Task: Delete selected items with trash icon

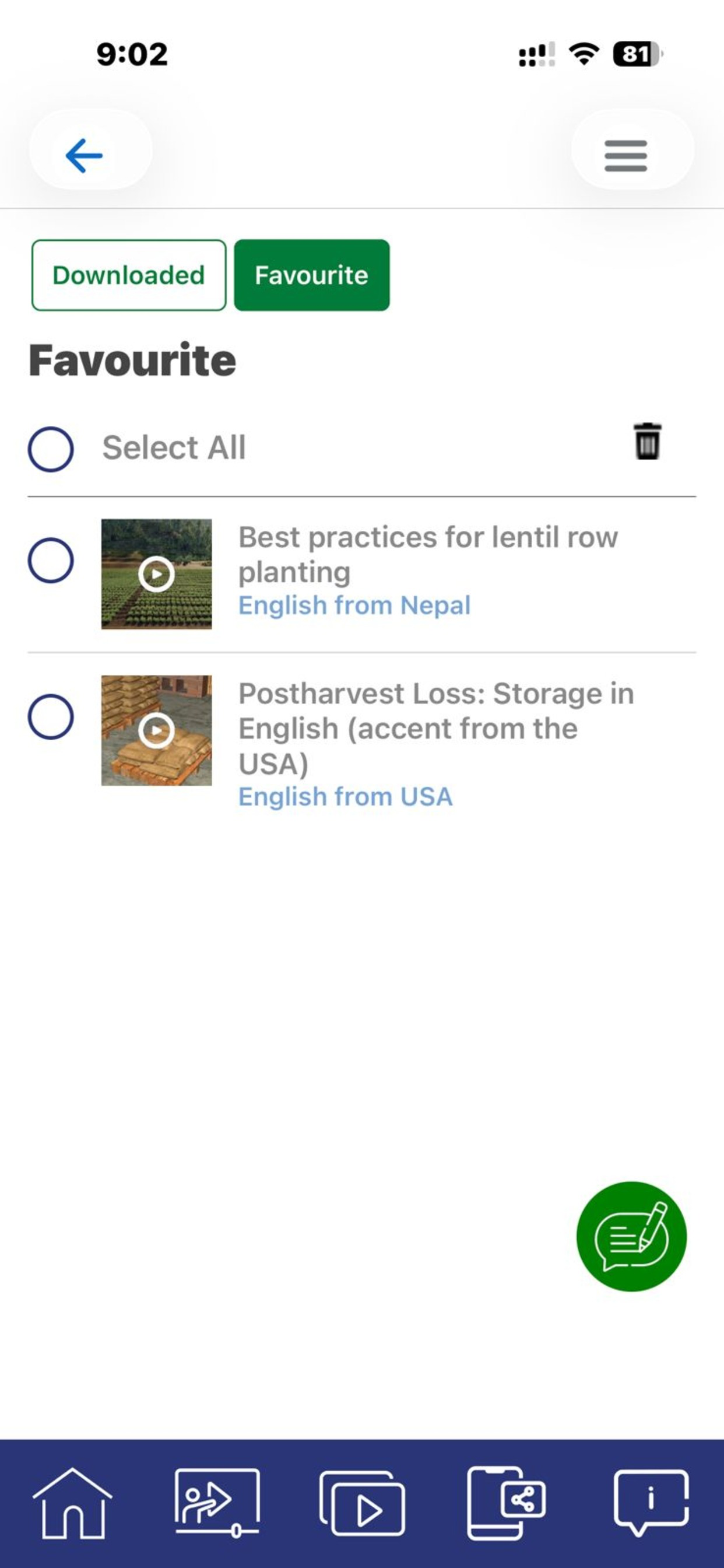Action: coord(647,442)
